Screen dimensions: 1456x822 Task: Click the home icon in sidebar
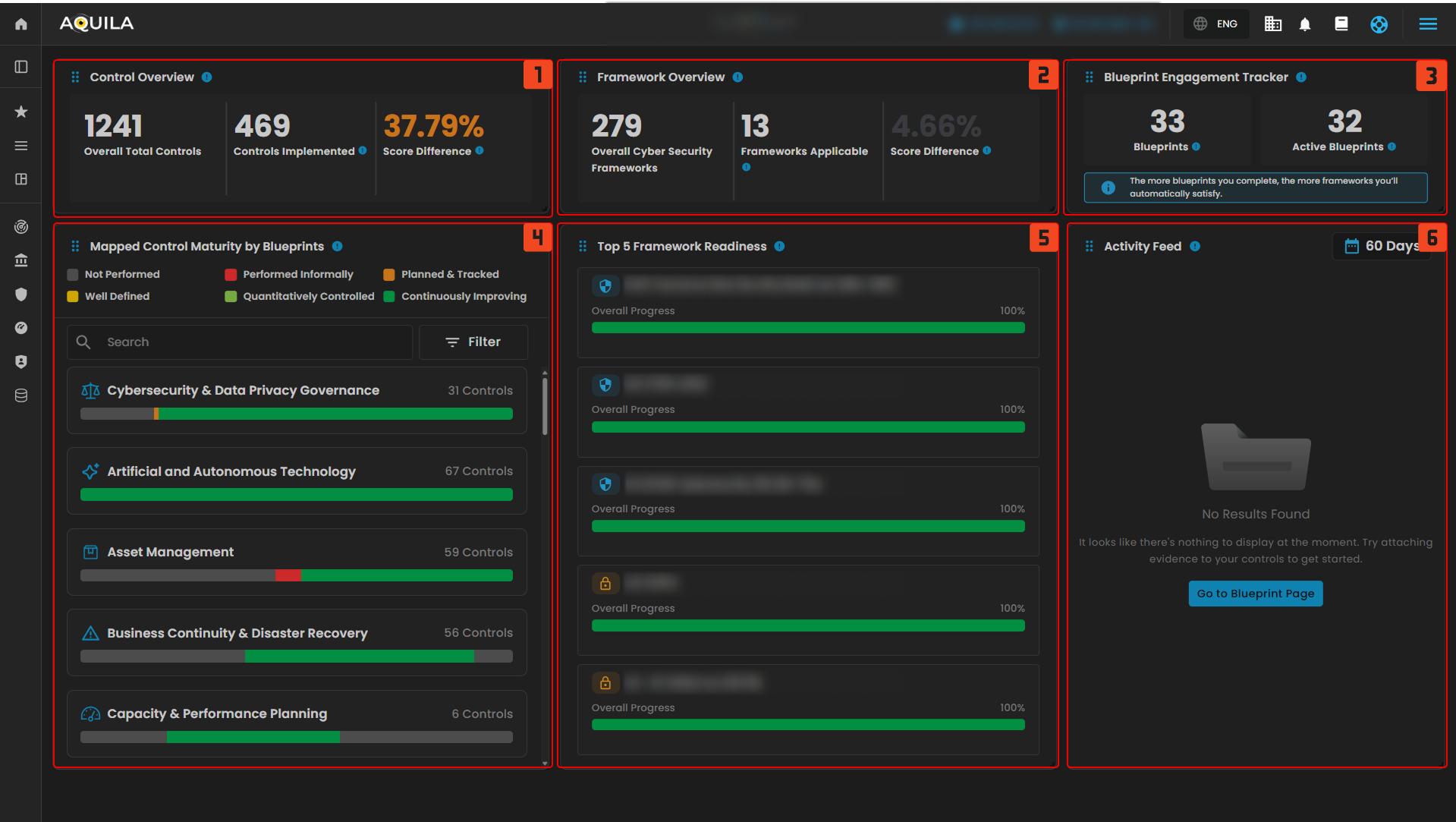tap(21, 24)
